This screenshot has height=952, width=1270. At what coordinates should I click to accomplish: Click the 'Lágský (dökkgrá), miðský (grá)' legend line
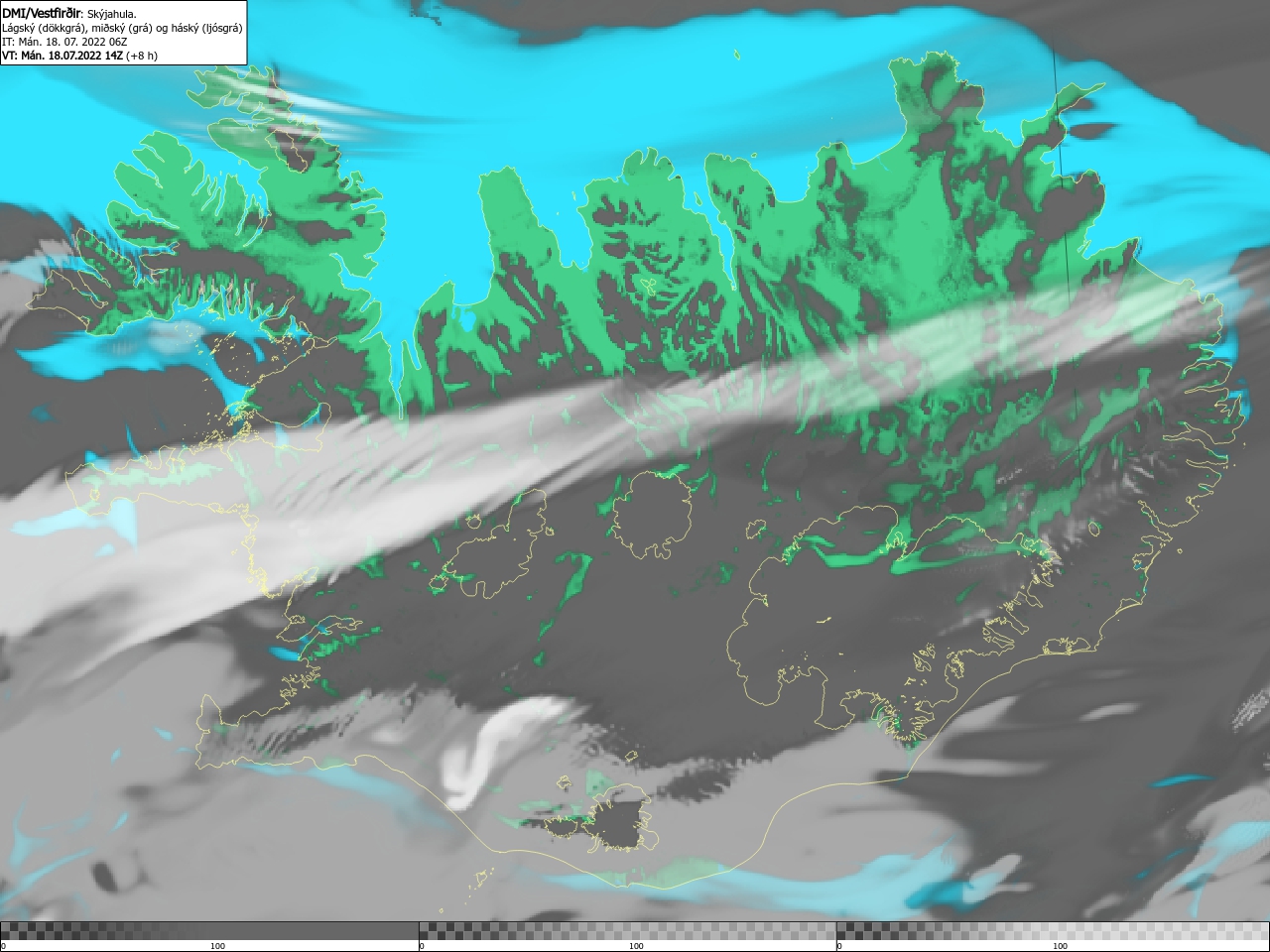[x=122, y=28]
